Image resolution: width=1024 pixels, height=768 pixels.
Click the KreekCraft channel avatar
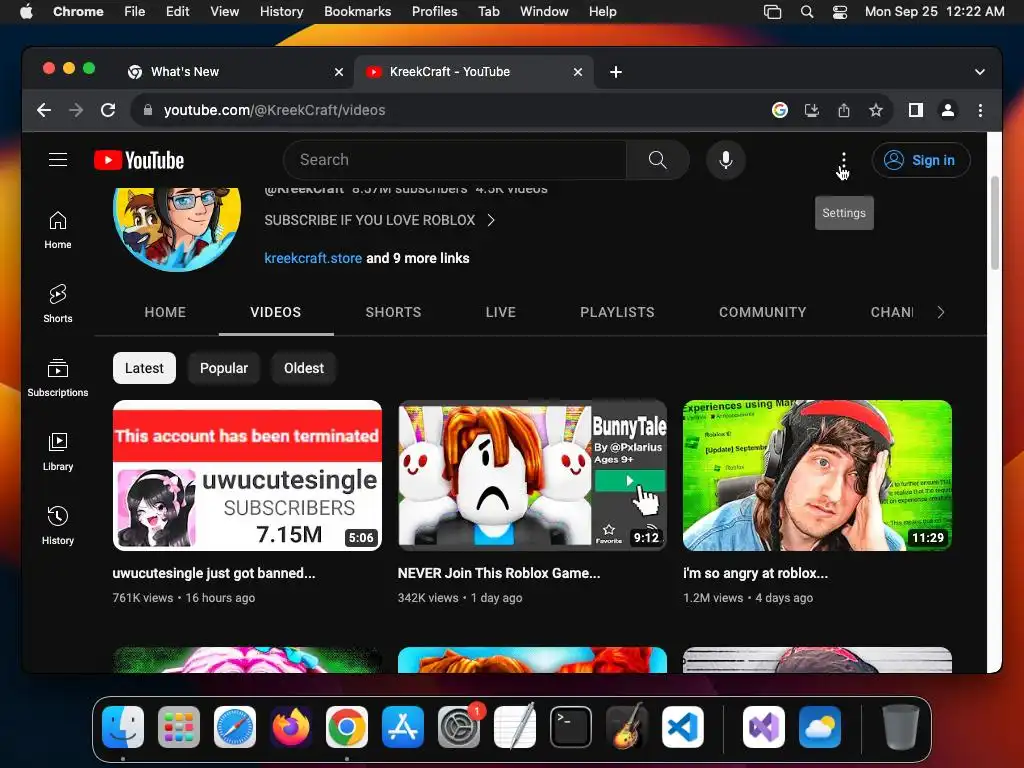point(177,229)
